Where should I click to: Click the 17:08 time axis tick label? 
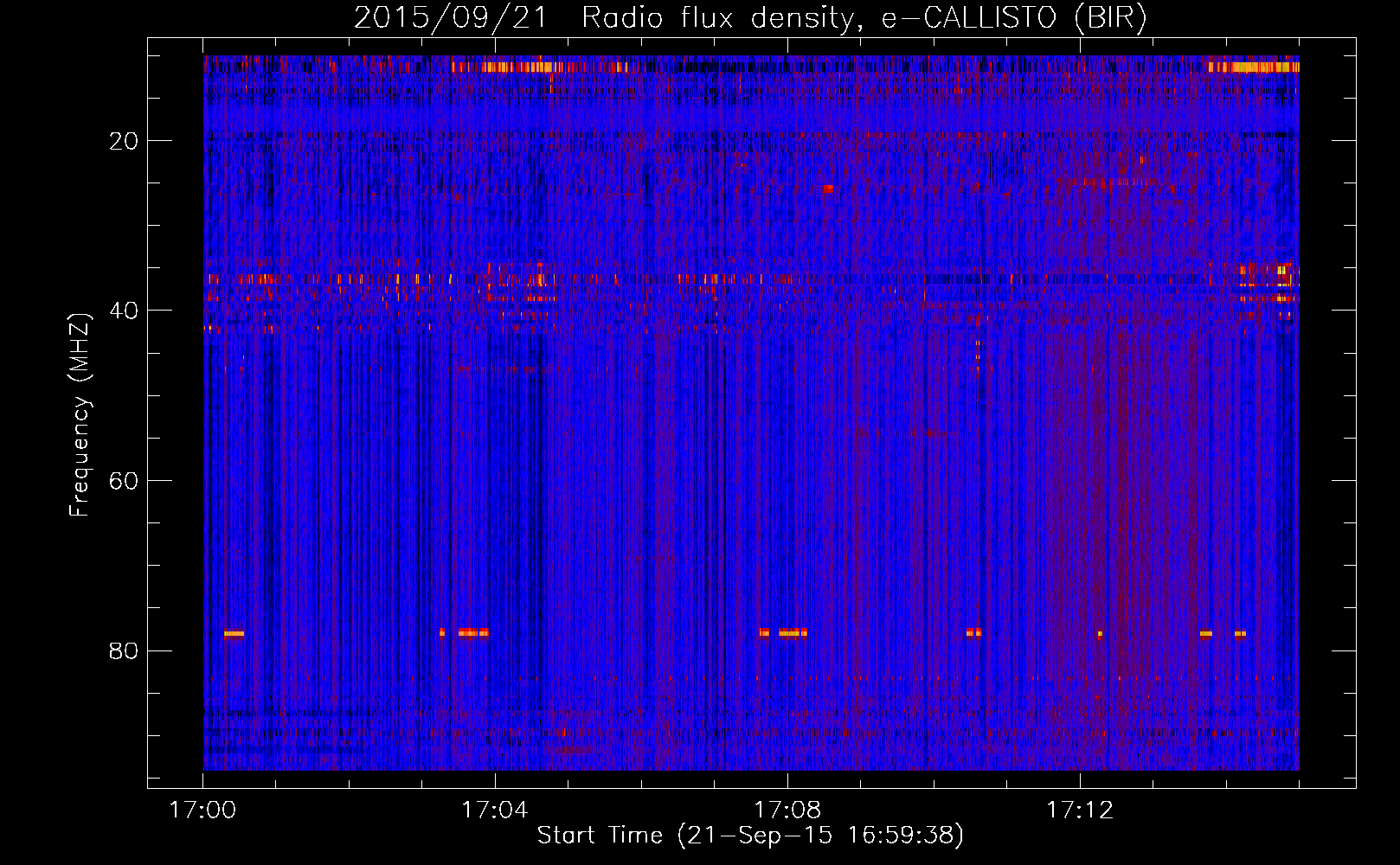point(787,811)
